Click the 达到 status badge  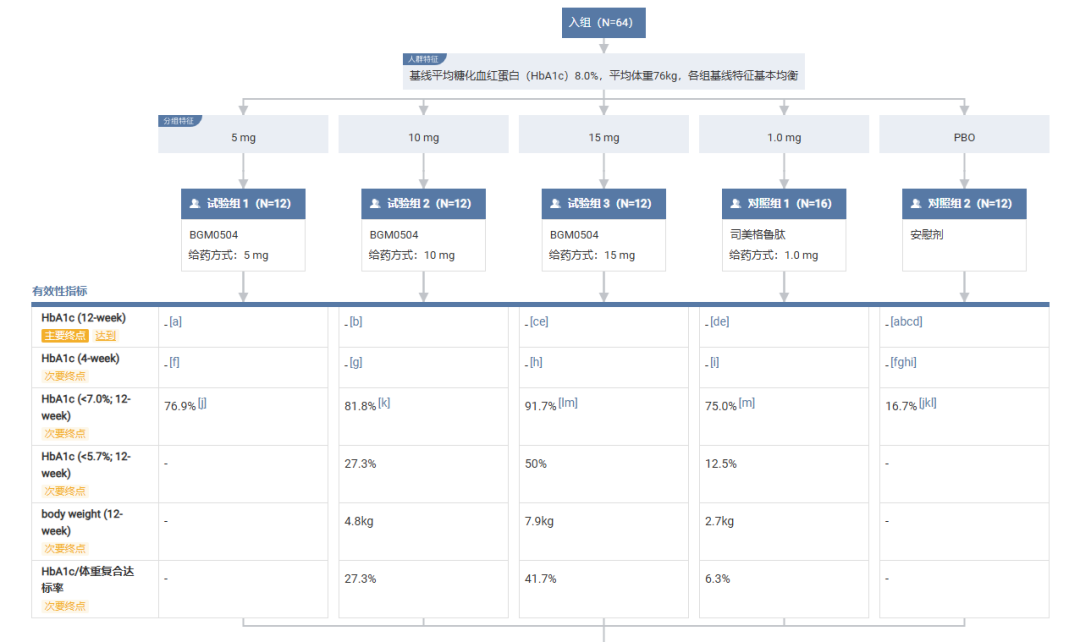point(105,336)
